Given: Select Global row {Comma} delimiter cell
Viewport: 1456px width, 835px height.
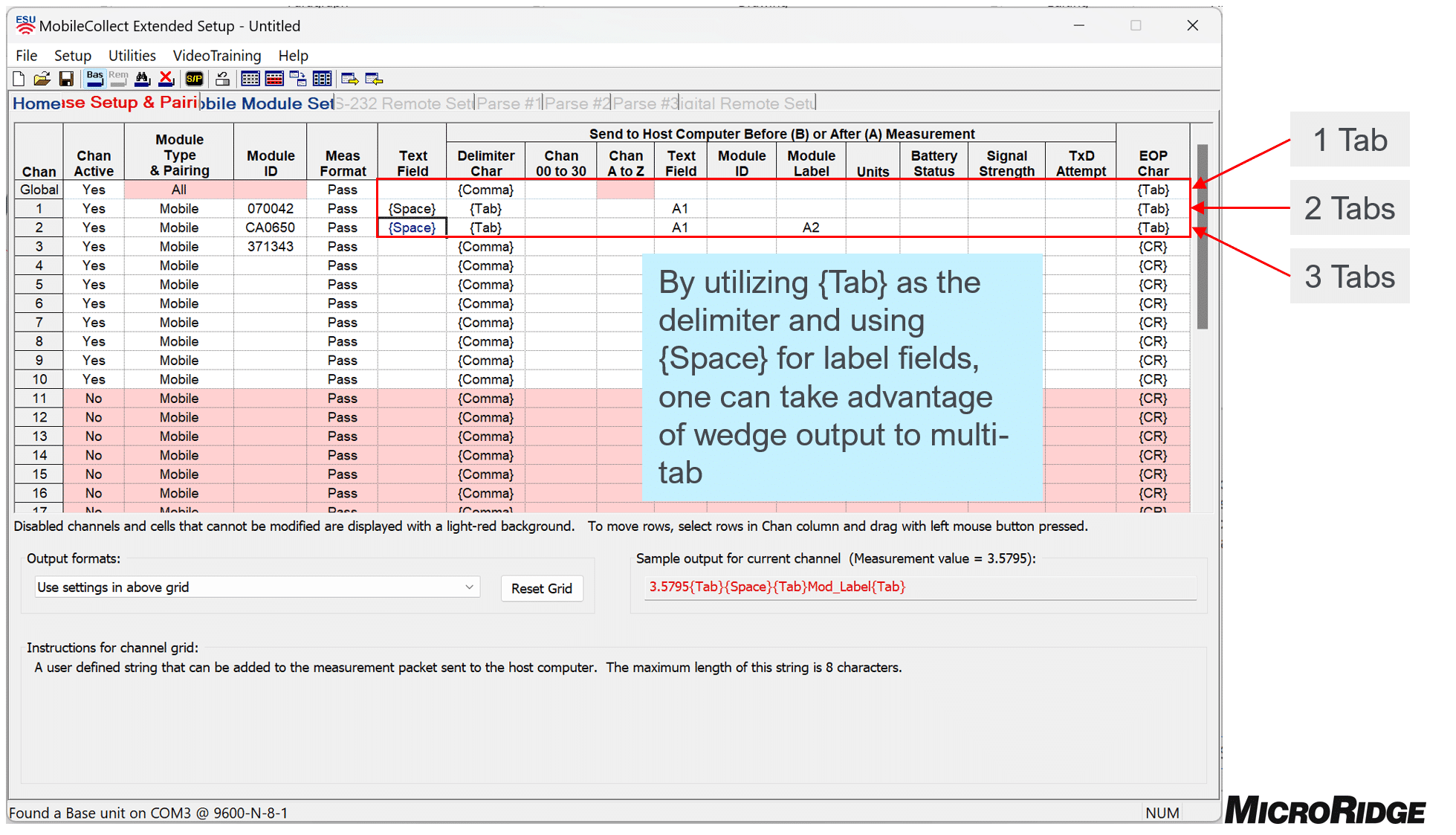Looking at the screenshot, I should click(x=486, y=190).
